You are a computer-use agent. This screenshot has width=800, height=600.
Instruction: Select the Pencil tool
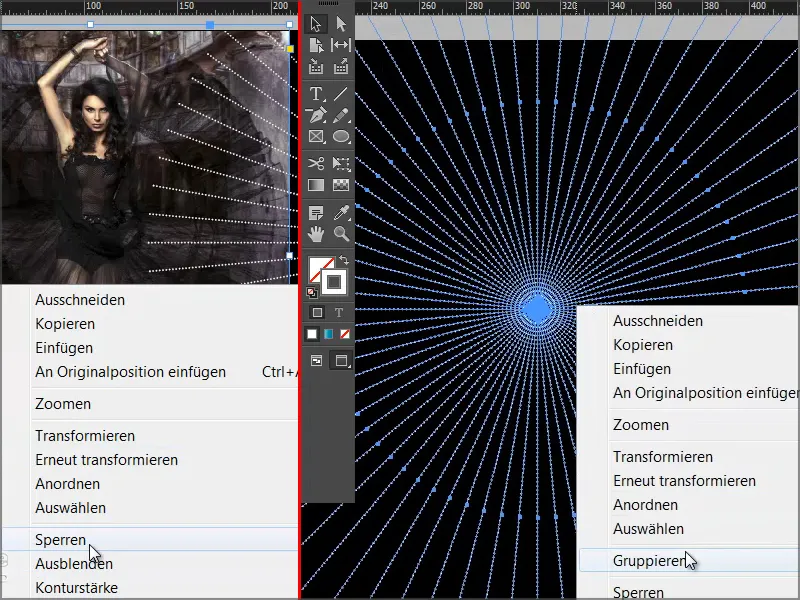[x=341, y=115]
